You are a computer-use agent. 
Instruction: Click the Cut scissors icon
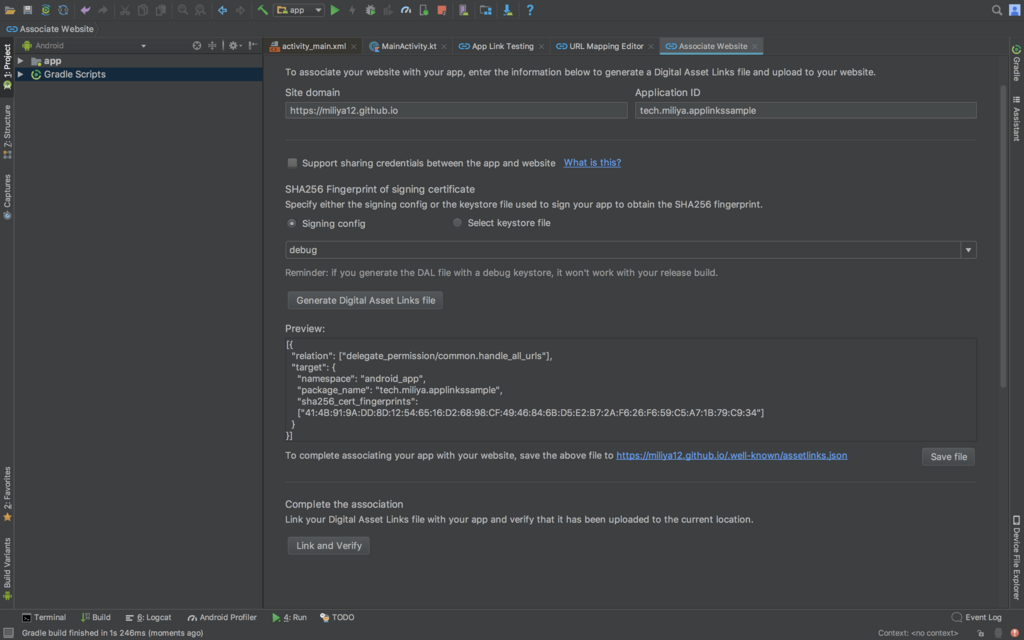pos(125,10)
